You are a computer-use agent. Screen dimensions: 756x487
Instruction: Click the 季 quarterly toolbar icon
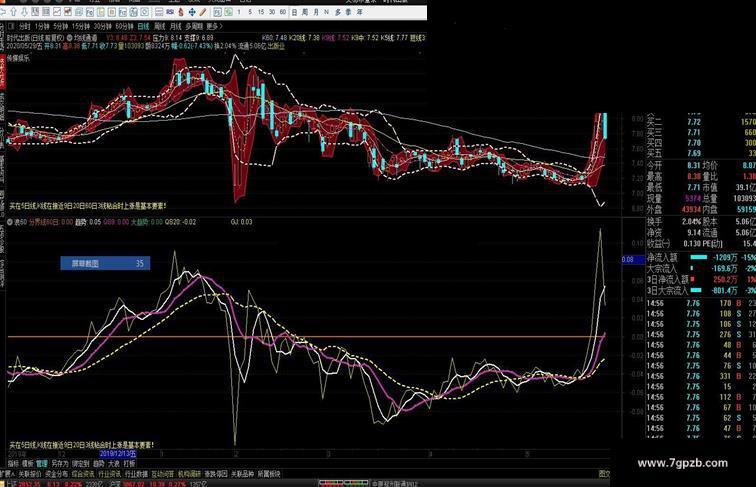(x=348, y=12)
